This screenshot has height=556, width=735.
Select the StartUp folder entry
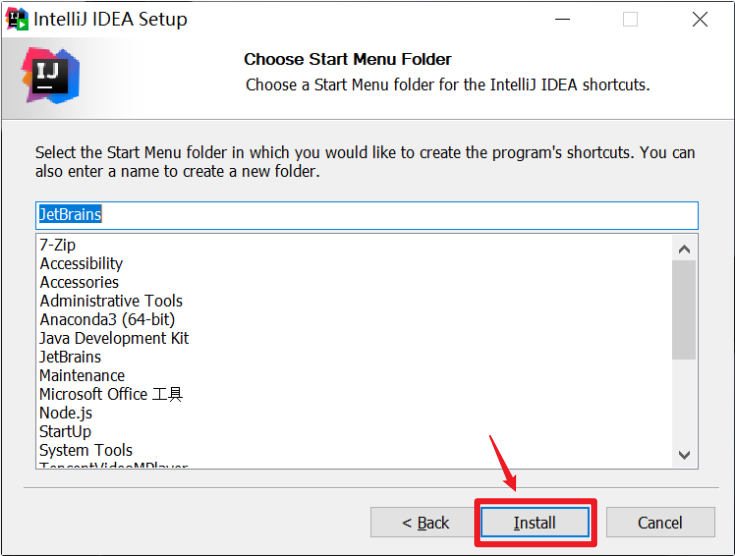coord(65,432)
